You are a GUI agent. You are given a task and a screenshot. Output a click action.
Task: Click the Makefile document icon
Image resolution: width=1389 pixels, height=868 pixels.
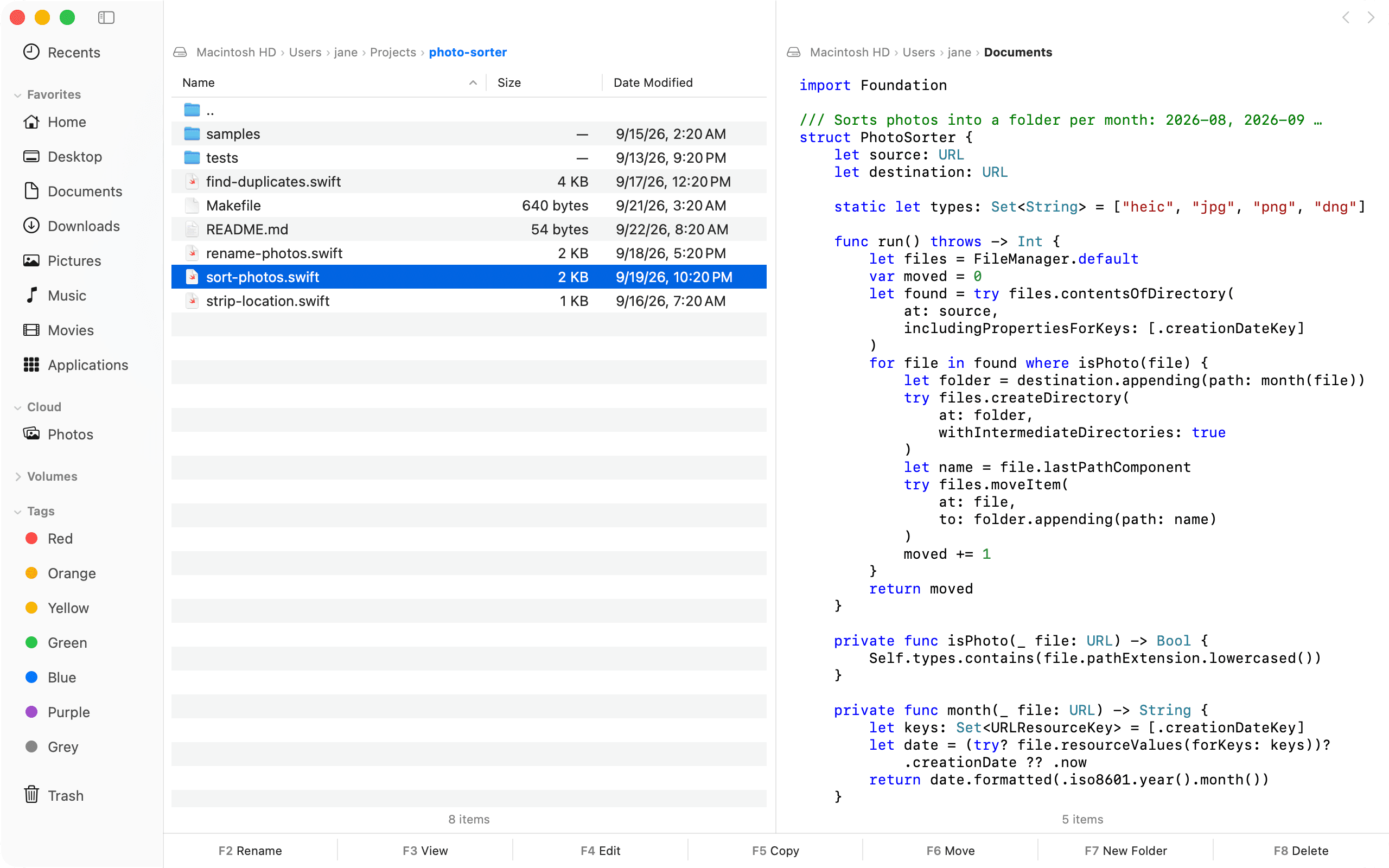[192, 206]
